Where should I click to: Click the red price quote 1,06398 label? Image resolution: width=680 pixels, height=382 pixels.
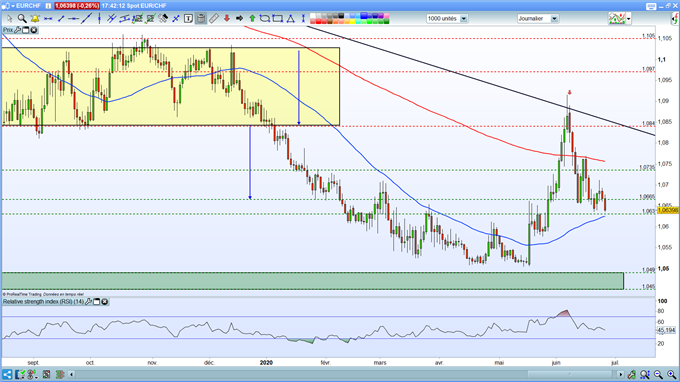tap(77, 6)
